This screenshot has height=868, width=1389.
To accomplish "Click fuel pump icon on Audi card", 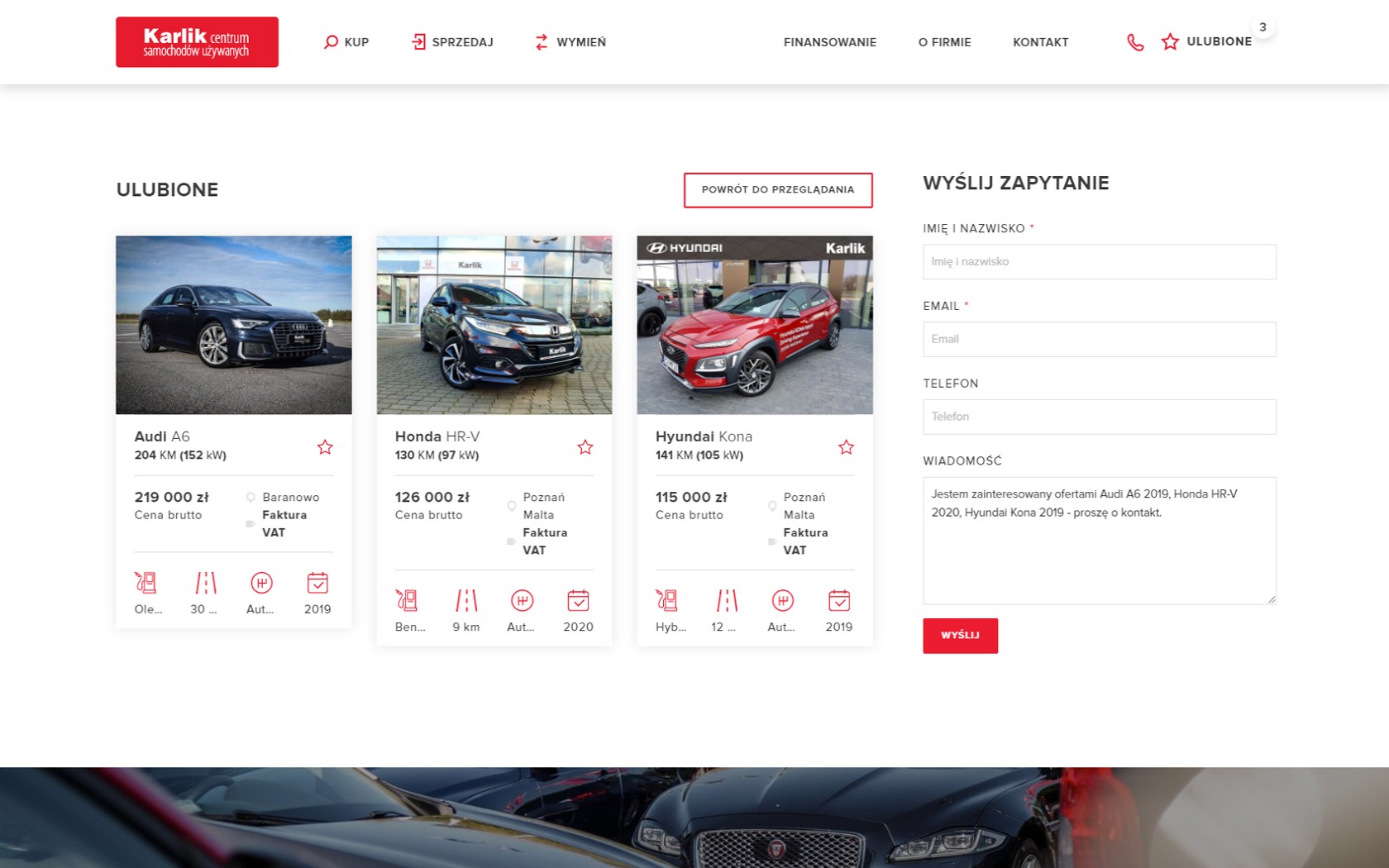I will click(146, 583).
